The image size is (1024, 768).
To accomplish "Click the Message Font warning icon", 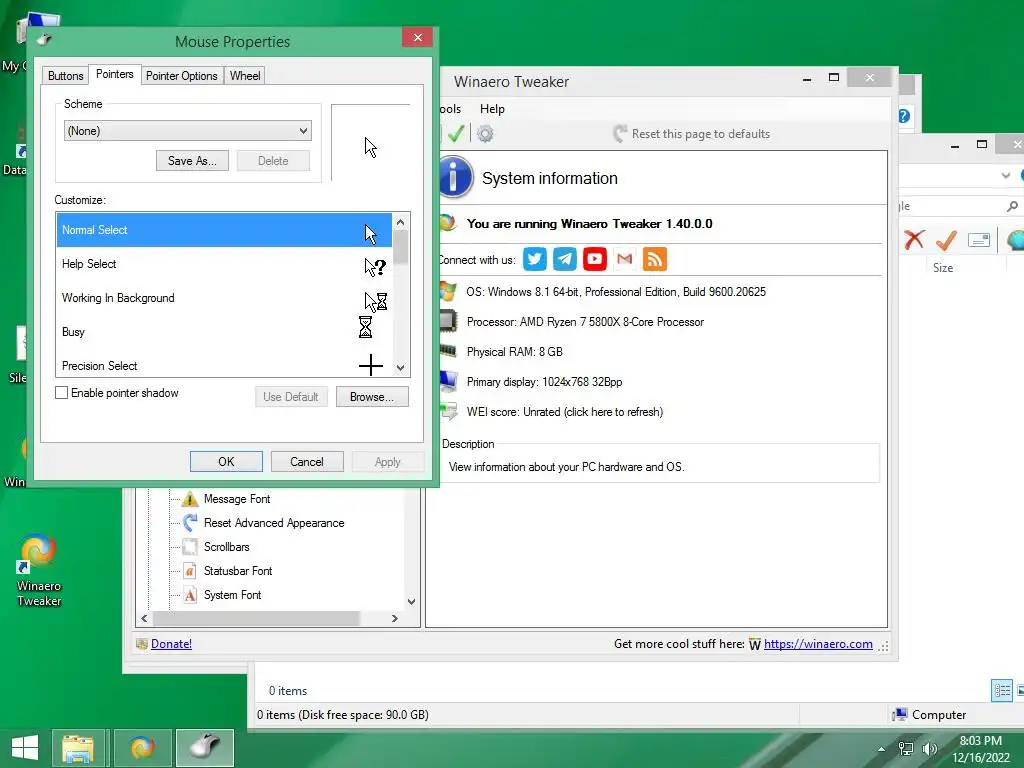I will tap(190, 499).
